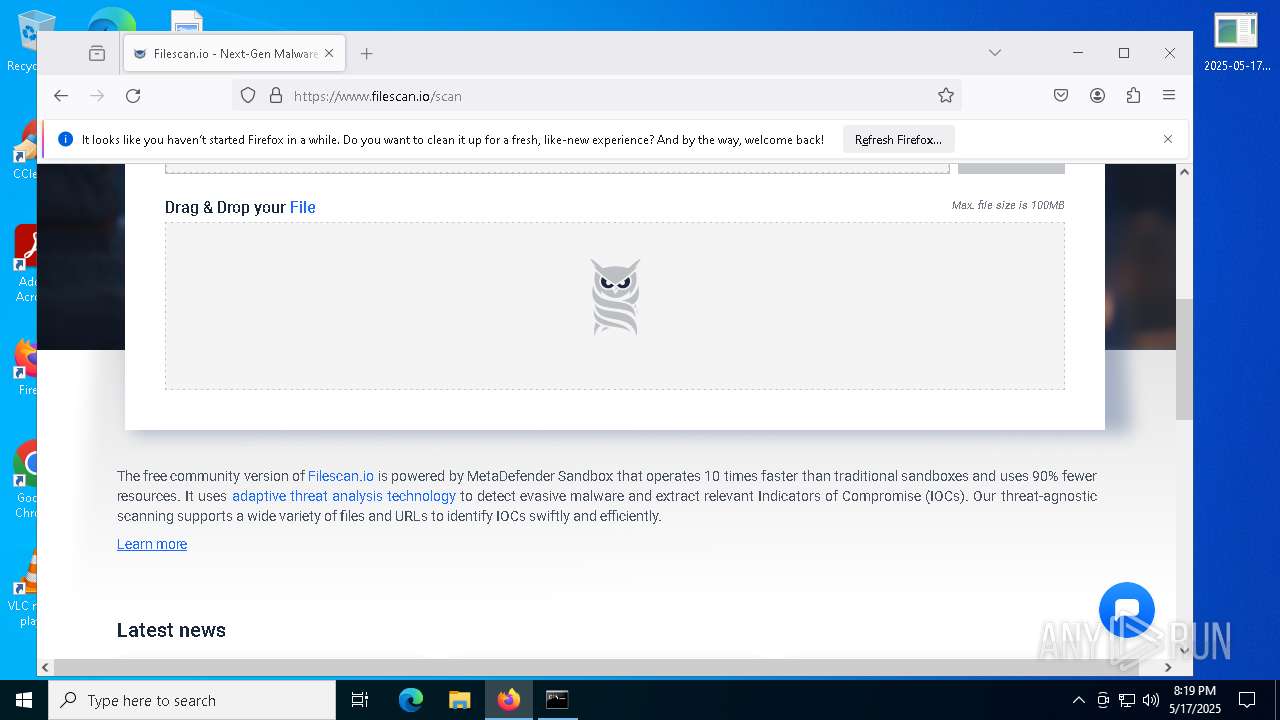Viewport: 1280px width, 720px height.
Task: Click 'Max. file size is 100MB' text
Action: click(1008, 205)
